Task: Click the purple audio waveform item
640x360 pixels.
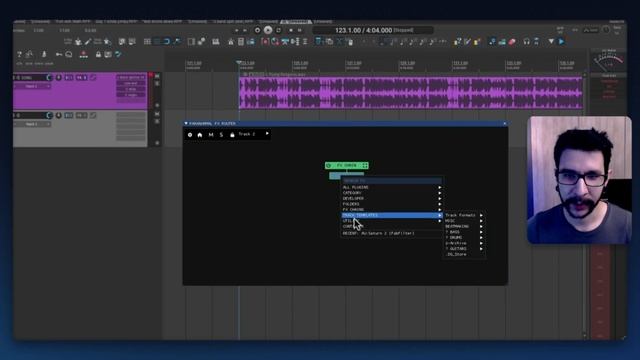Action: click(410, 93)
